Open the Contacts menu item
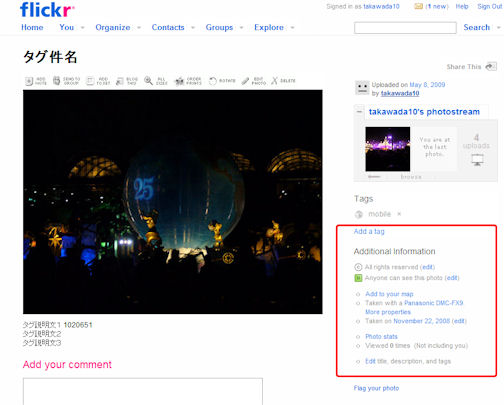 168,27
